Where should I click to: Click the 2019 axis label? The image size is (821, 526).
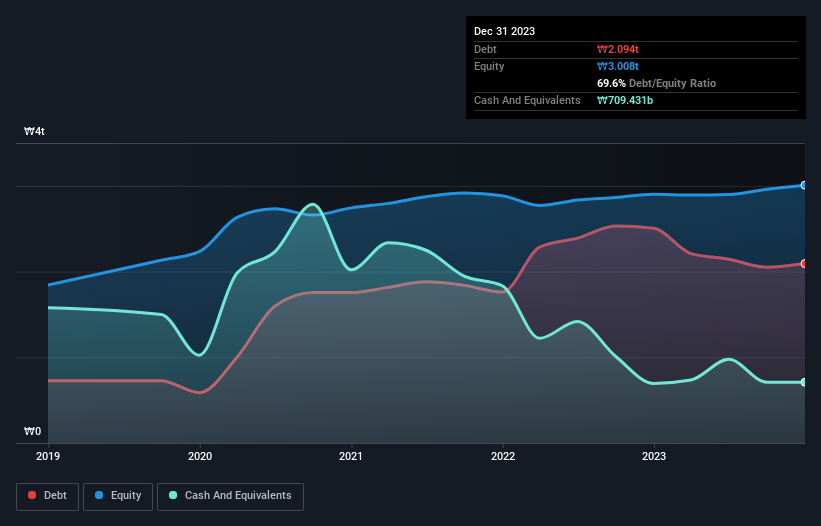pyautogui.click(x=48, y=456)
